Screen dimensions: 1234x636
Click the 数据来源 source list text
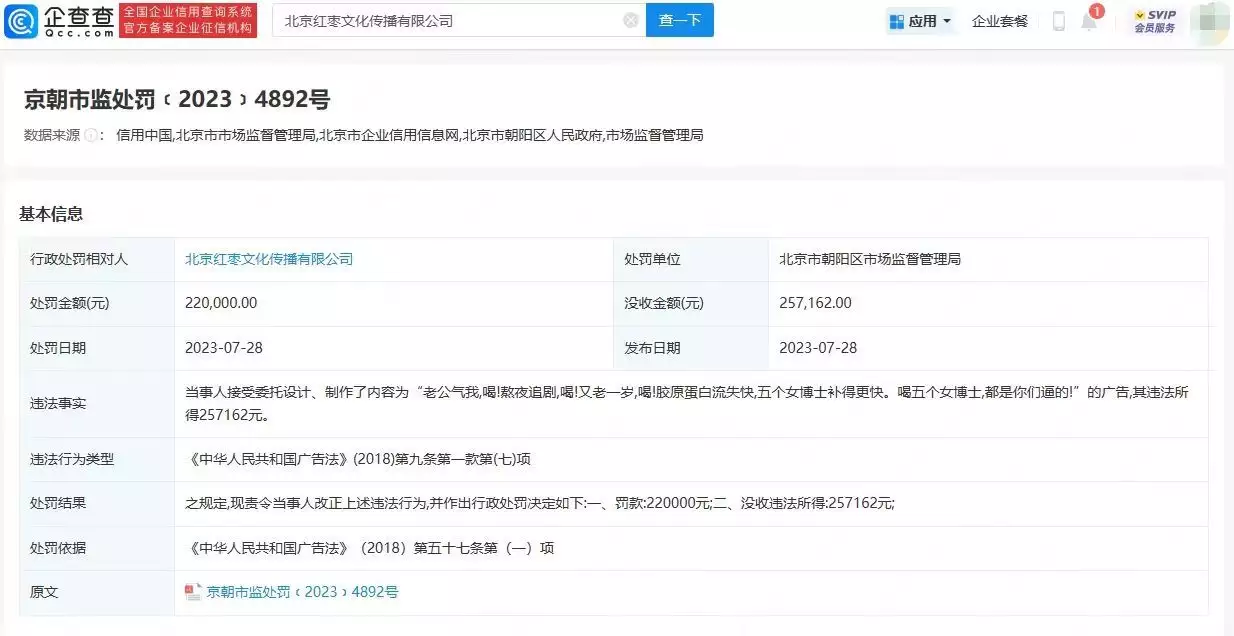click(410, 135)
